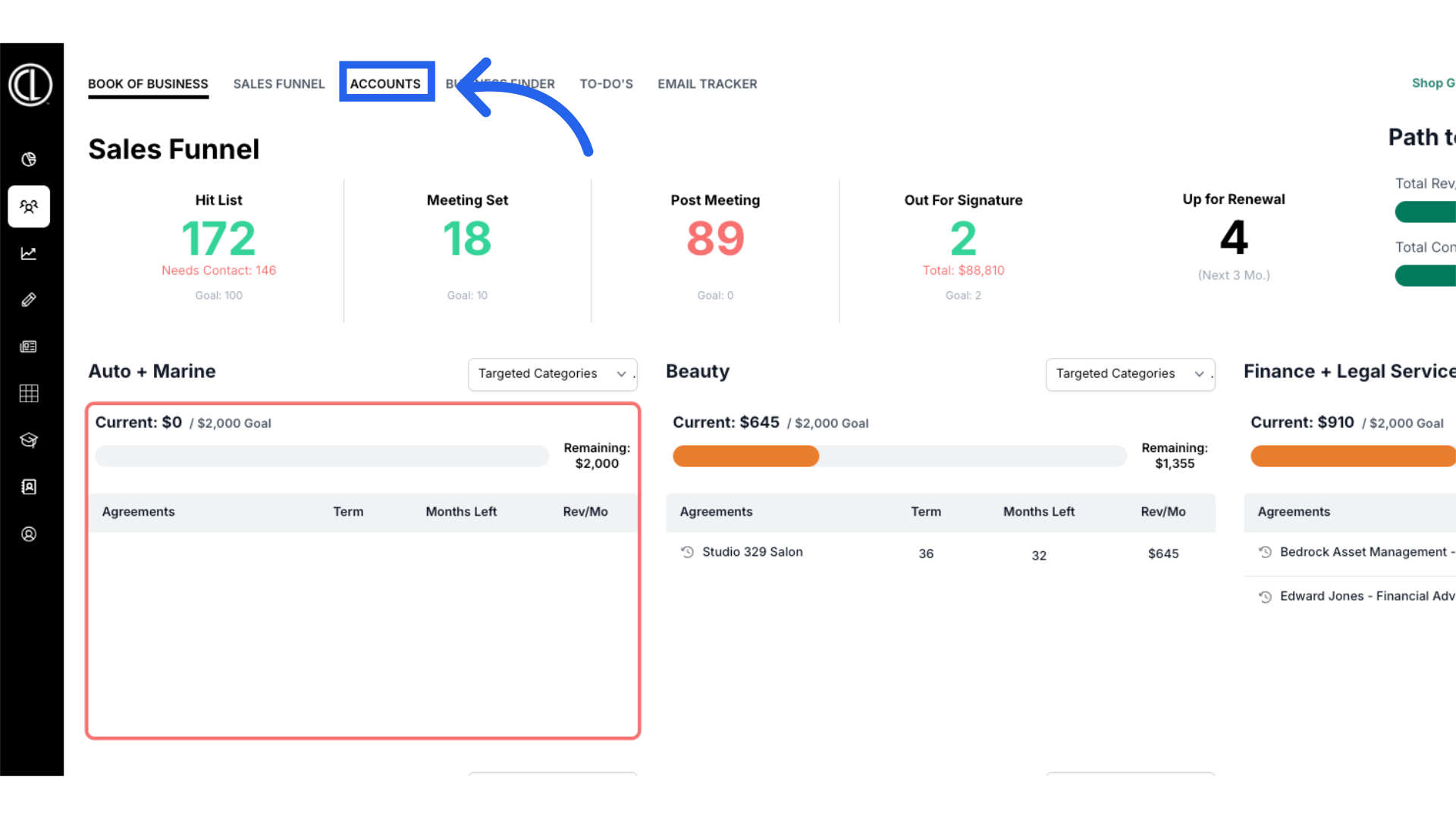Click Current: $645 in Beauty
The image size is (1456, 819).
pyautogui.click(x=726, y=422)
